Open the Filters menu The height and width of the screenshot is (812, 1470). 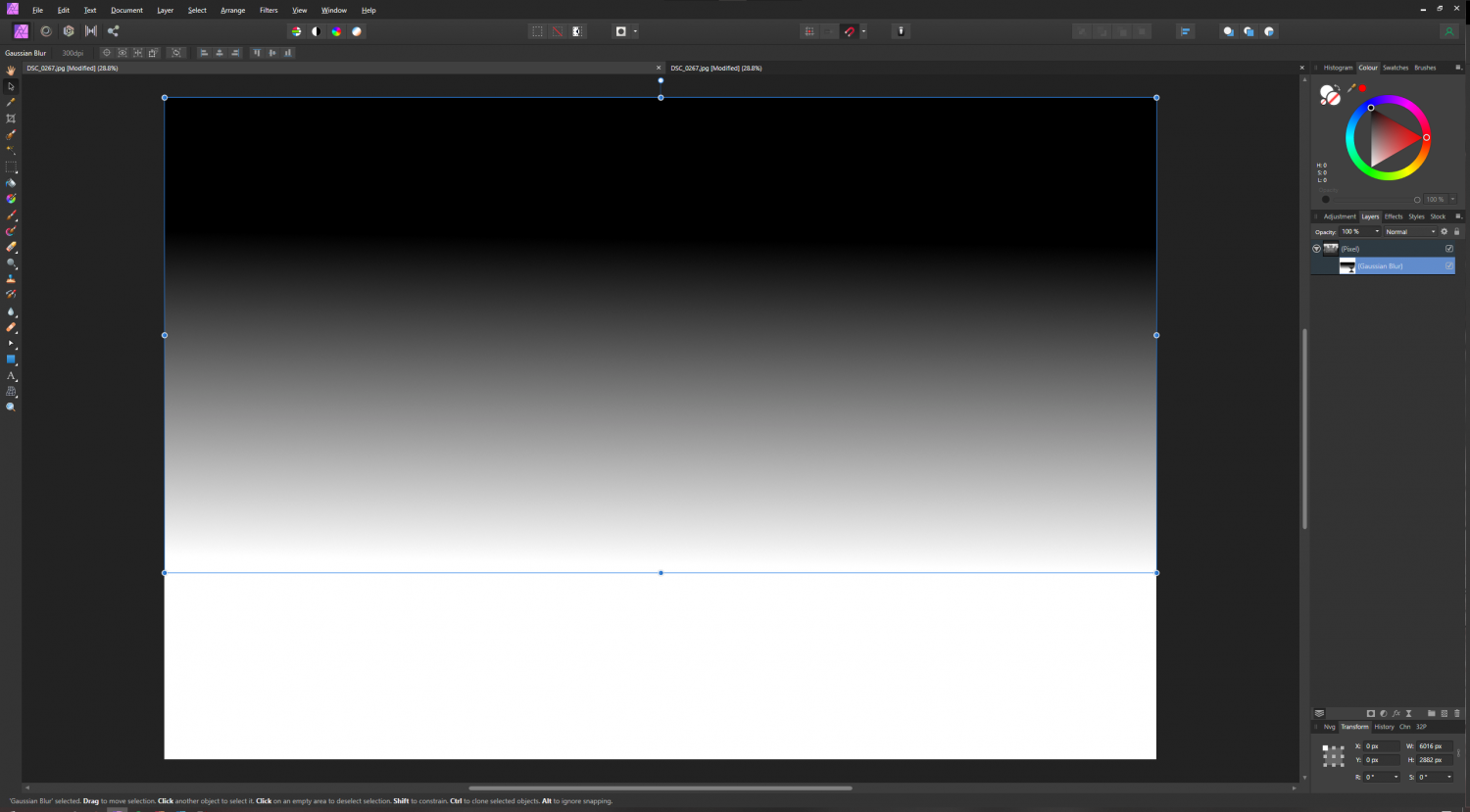(269, 10)
